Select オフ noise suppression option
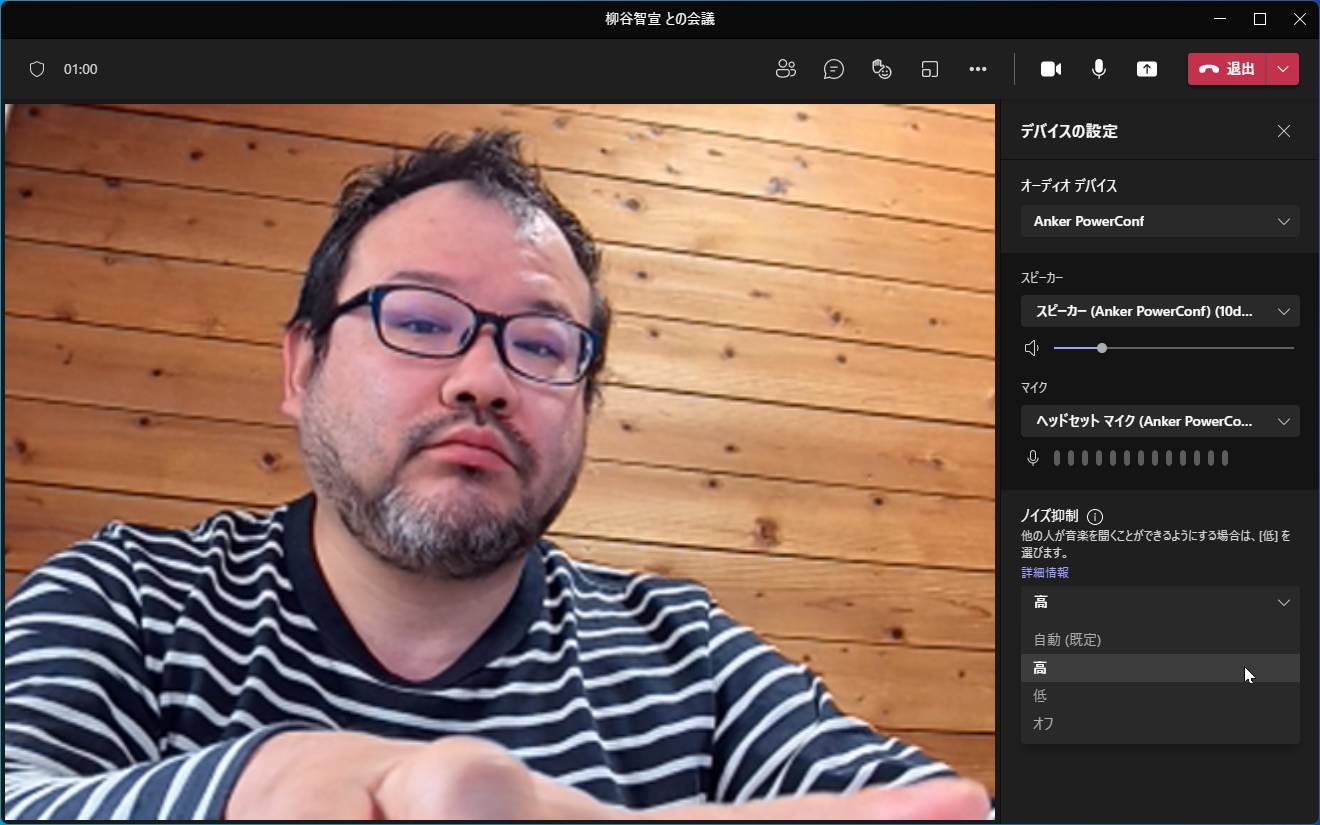The image size is (1320, 825). coord(1160,724)
